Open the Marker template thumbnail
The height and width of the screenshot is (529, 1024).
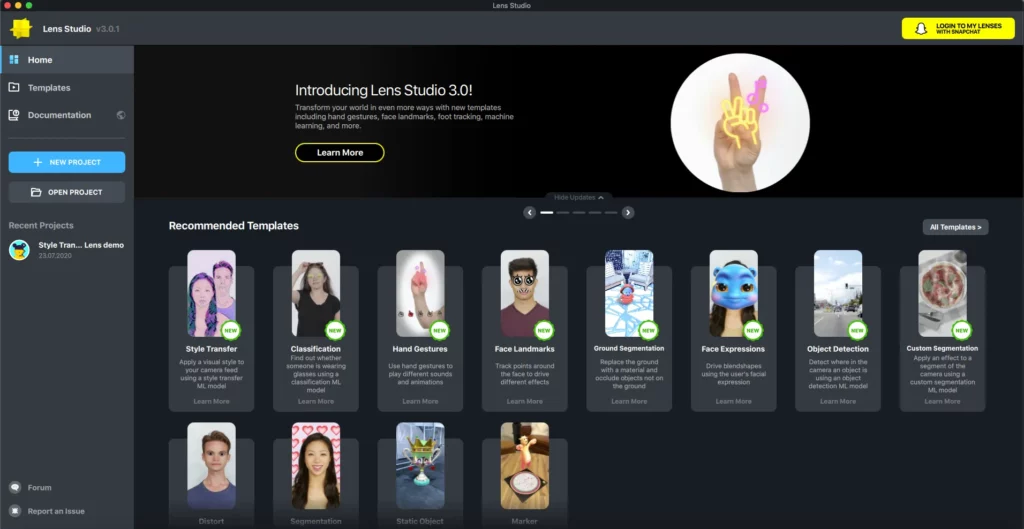525,466
